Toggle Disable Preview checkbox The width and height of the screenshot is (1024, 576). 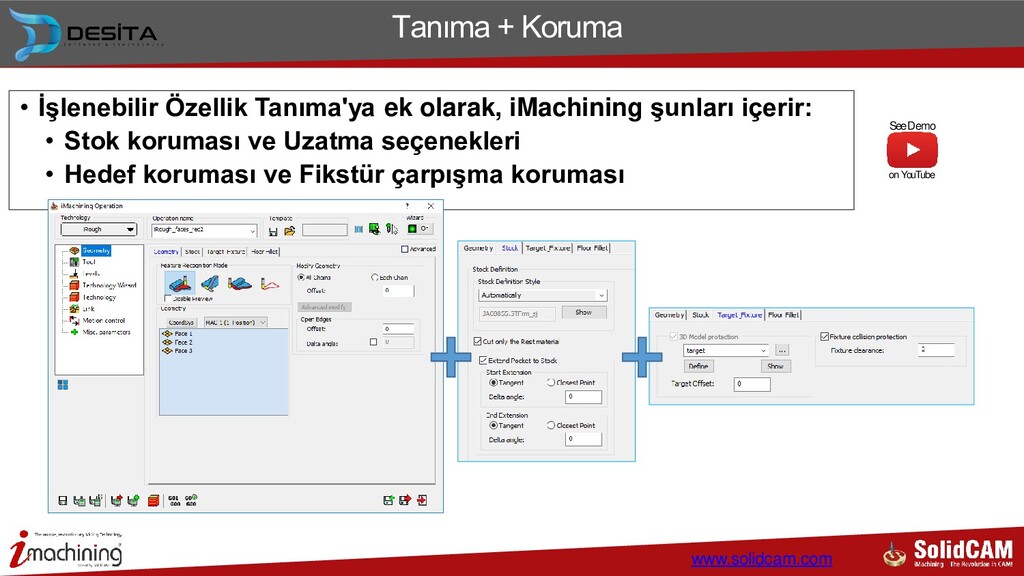168,298
